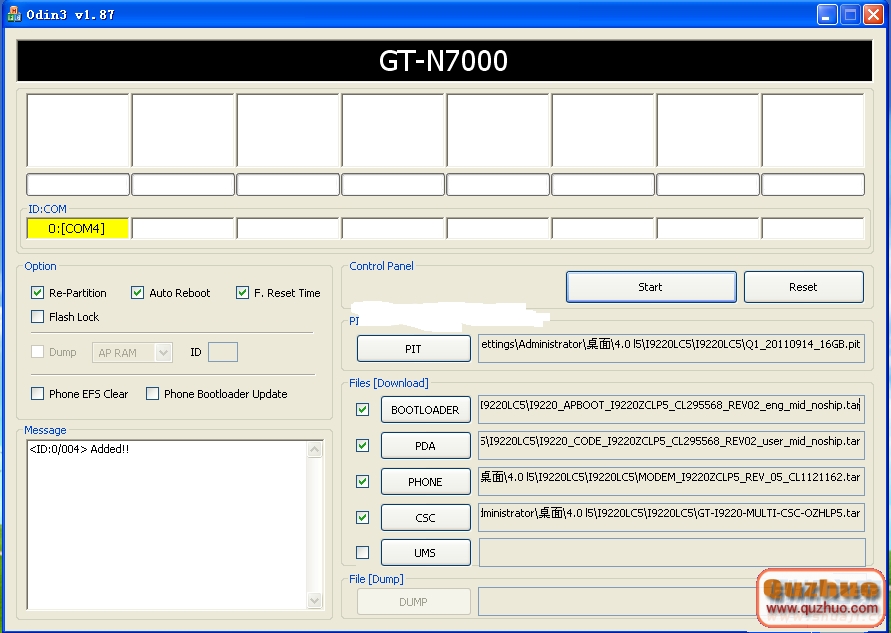Click the Start button

tap(651, 287)
